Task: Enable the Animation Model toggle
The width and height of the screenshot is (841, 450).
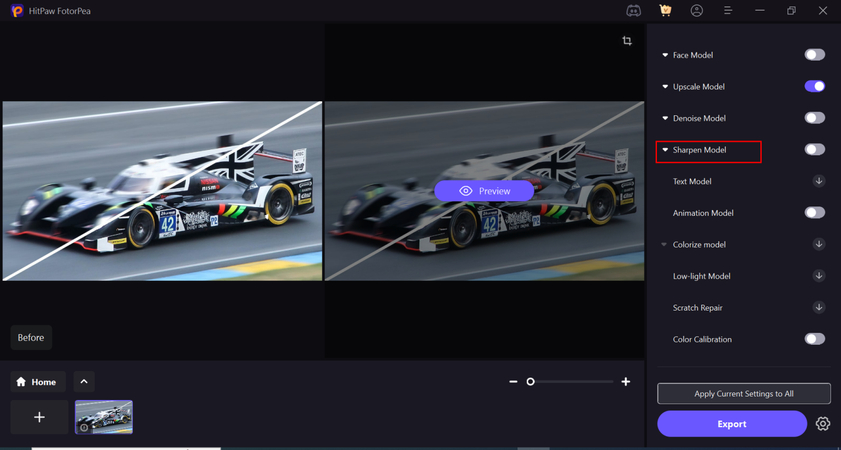Action: [814, 213]
